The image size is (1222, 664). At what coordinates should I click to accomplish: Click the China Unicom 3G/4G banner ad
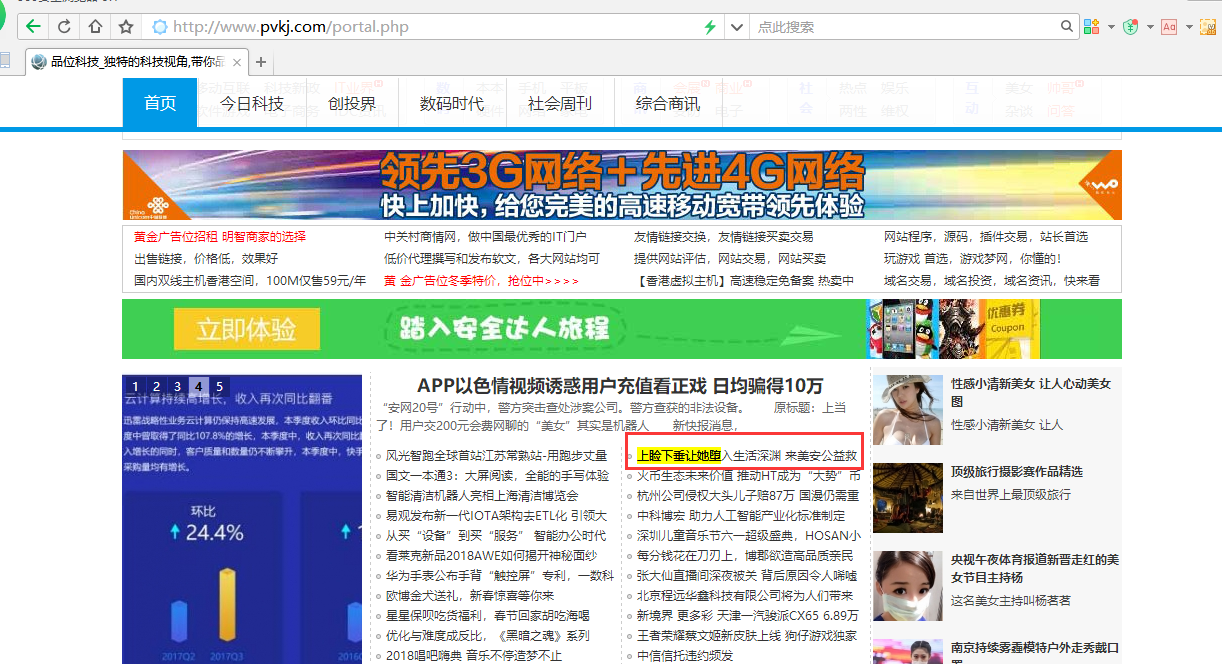(622, 185)
